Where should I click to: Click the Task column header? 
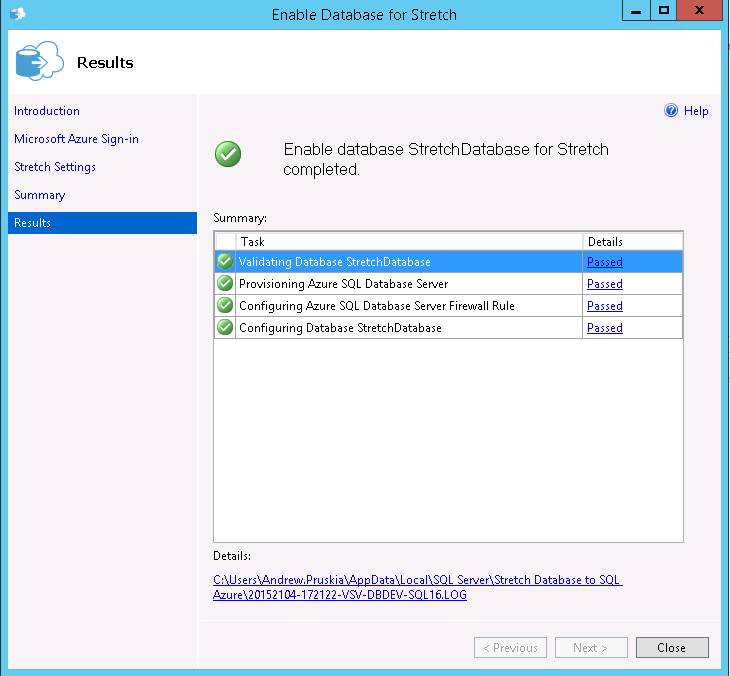coord(409,242)
